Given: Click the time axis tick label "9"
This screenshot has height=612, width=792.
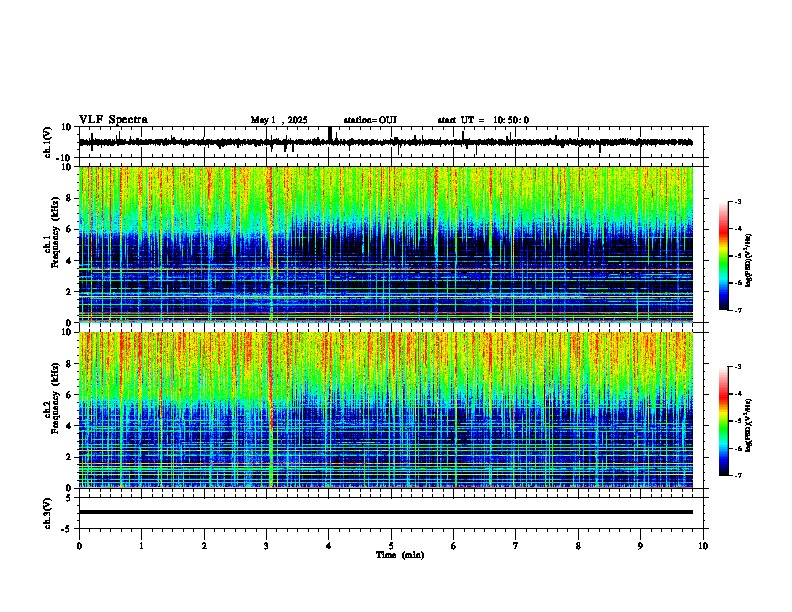Looking at the screenshot, I should [x=641, y=546].
